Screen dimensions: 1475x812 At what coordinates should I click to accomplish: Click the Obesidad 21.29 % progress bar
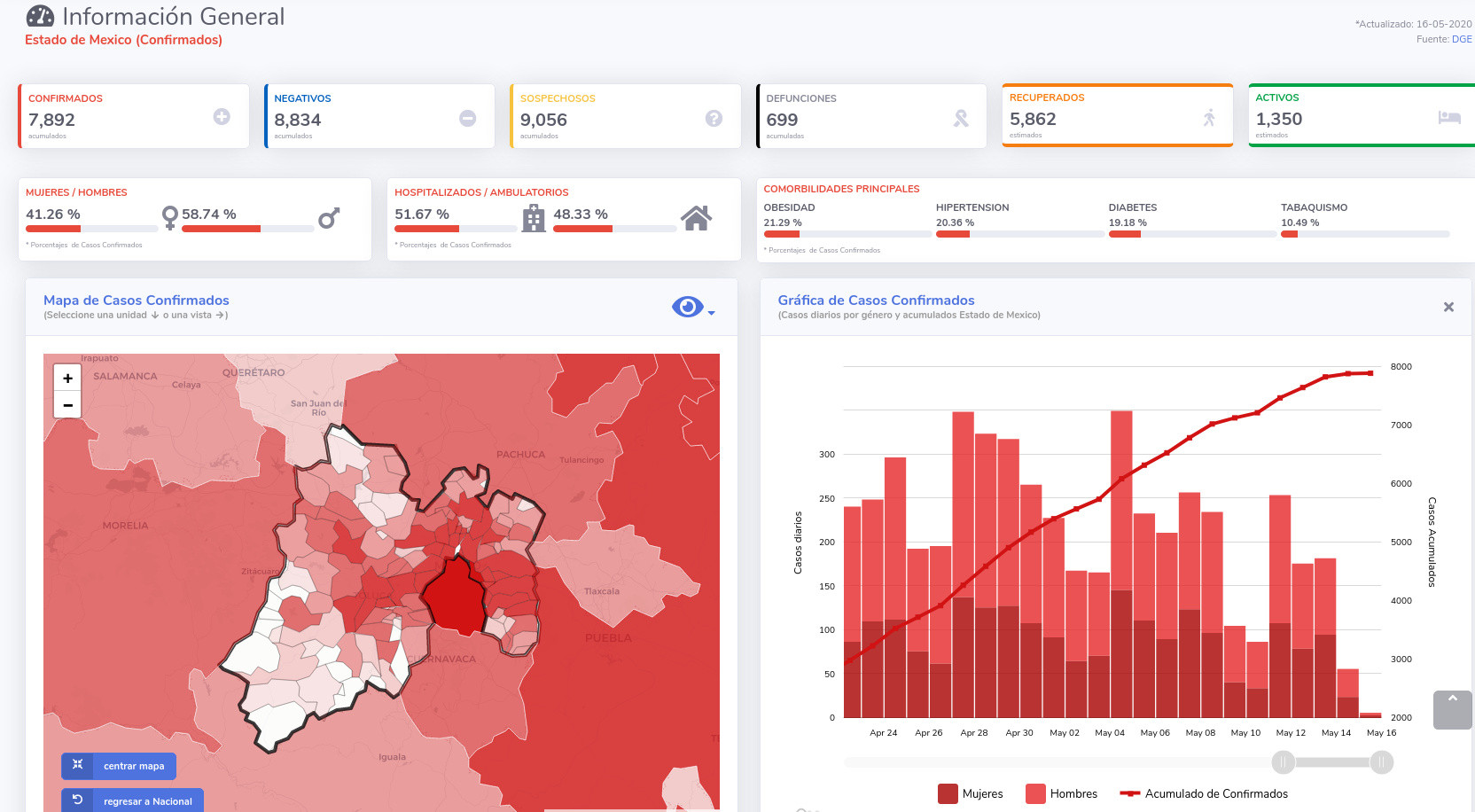click(x=847, y=234)
